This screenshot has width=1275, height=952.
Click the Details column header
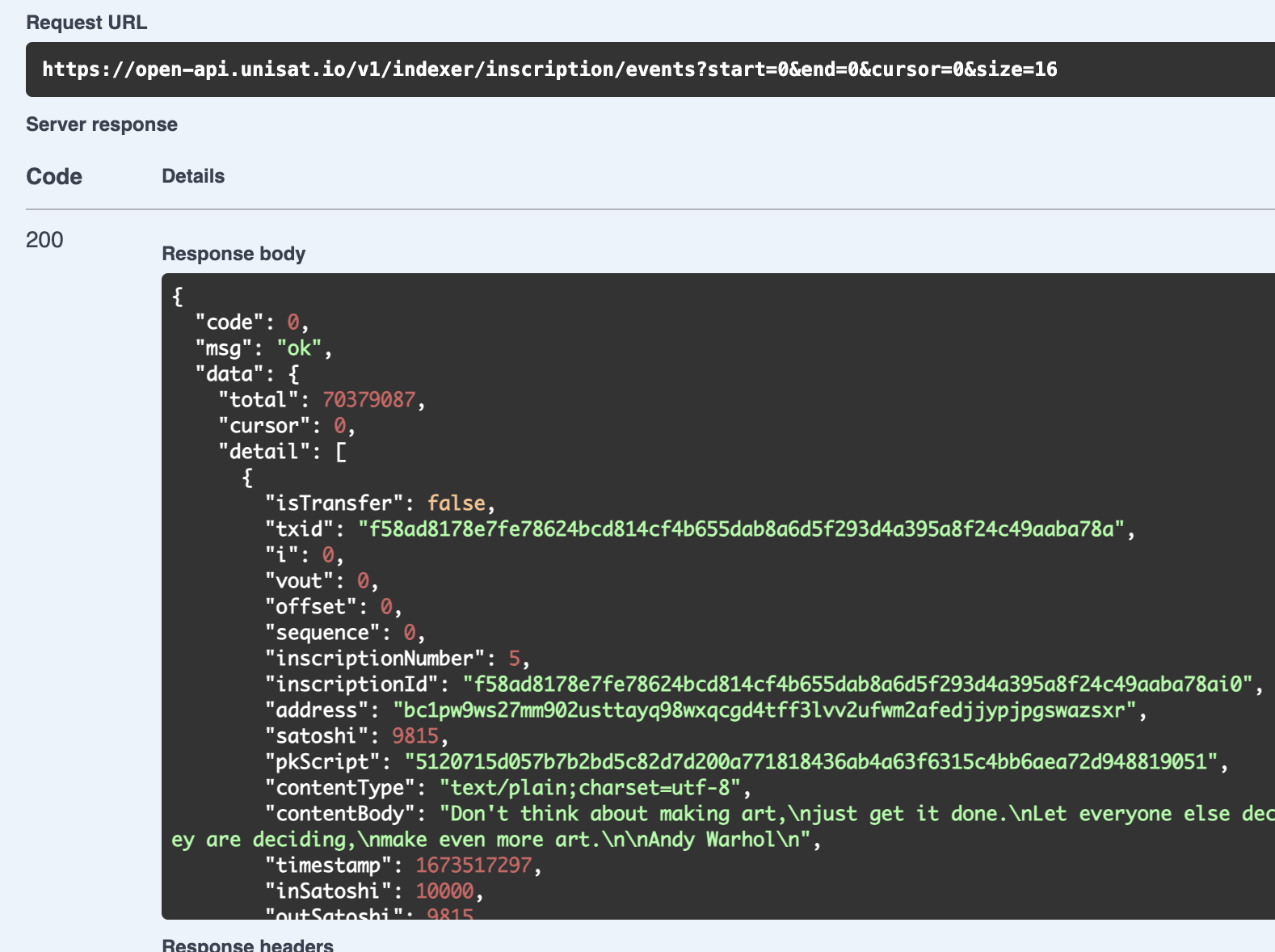[193, 176]
